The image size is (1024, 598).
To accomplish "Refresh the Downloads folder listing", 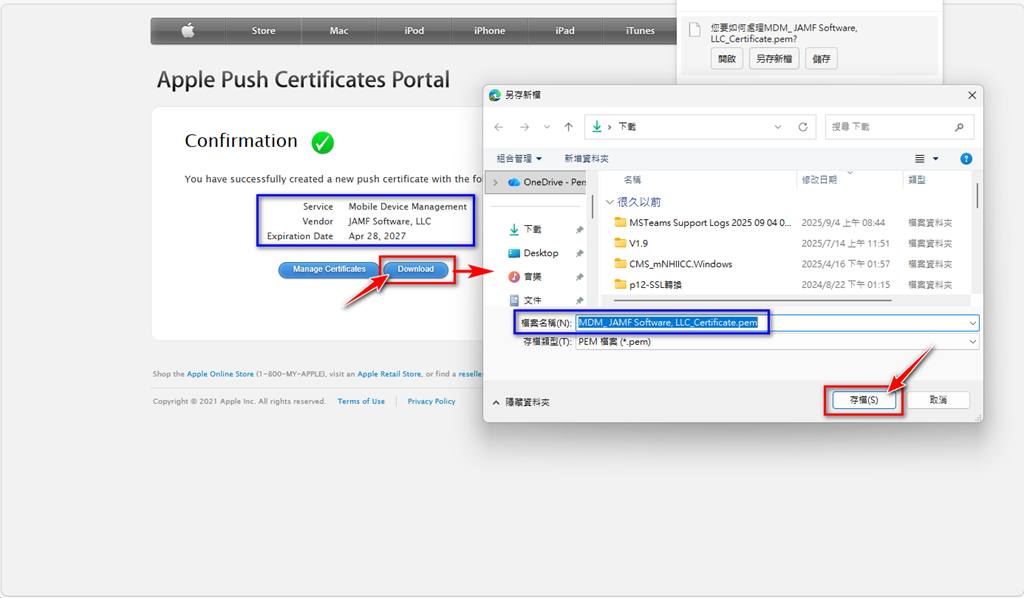I will pyautogui.click(x=802, y=127).
